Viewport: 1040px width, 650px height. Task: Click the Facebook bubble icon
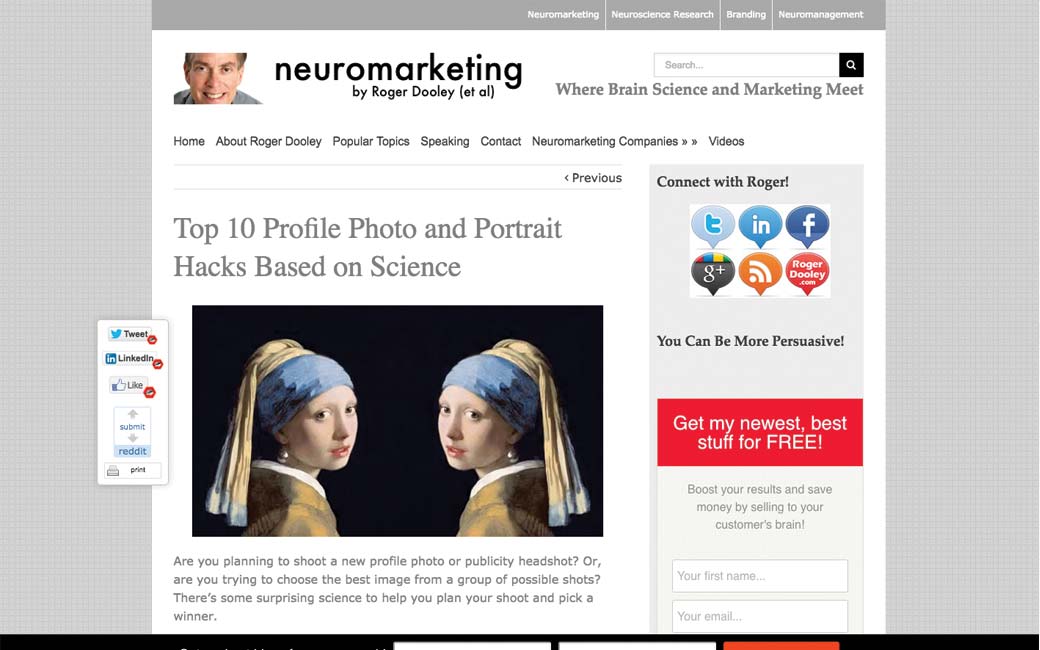(x=807, y=227)
